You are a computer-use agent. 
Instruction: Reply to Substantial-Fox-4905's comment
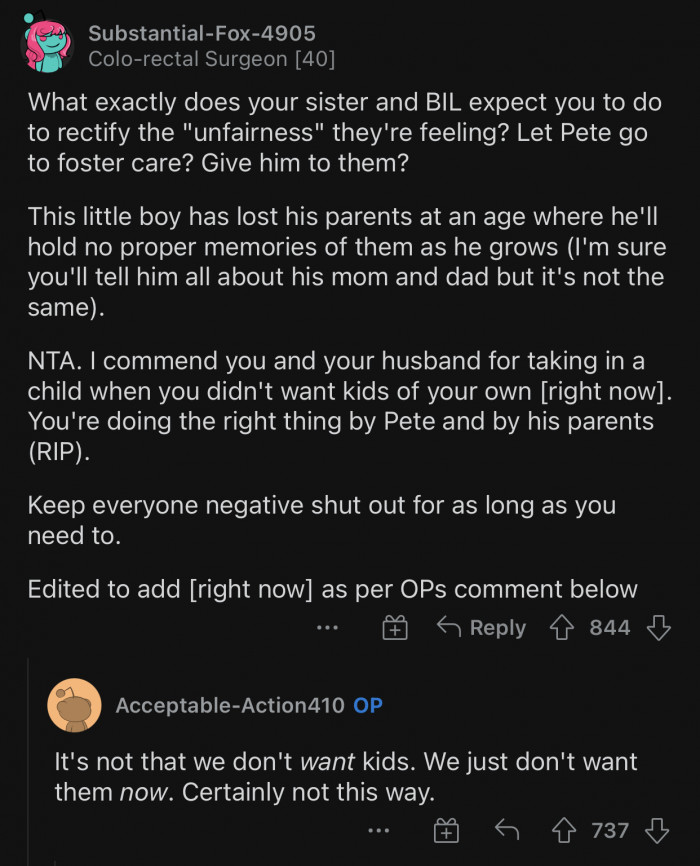click(x=482, y=628)
